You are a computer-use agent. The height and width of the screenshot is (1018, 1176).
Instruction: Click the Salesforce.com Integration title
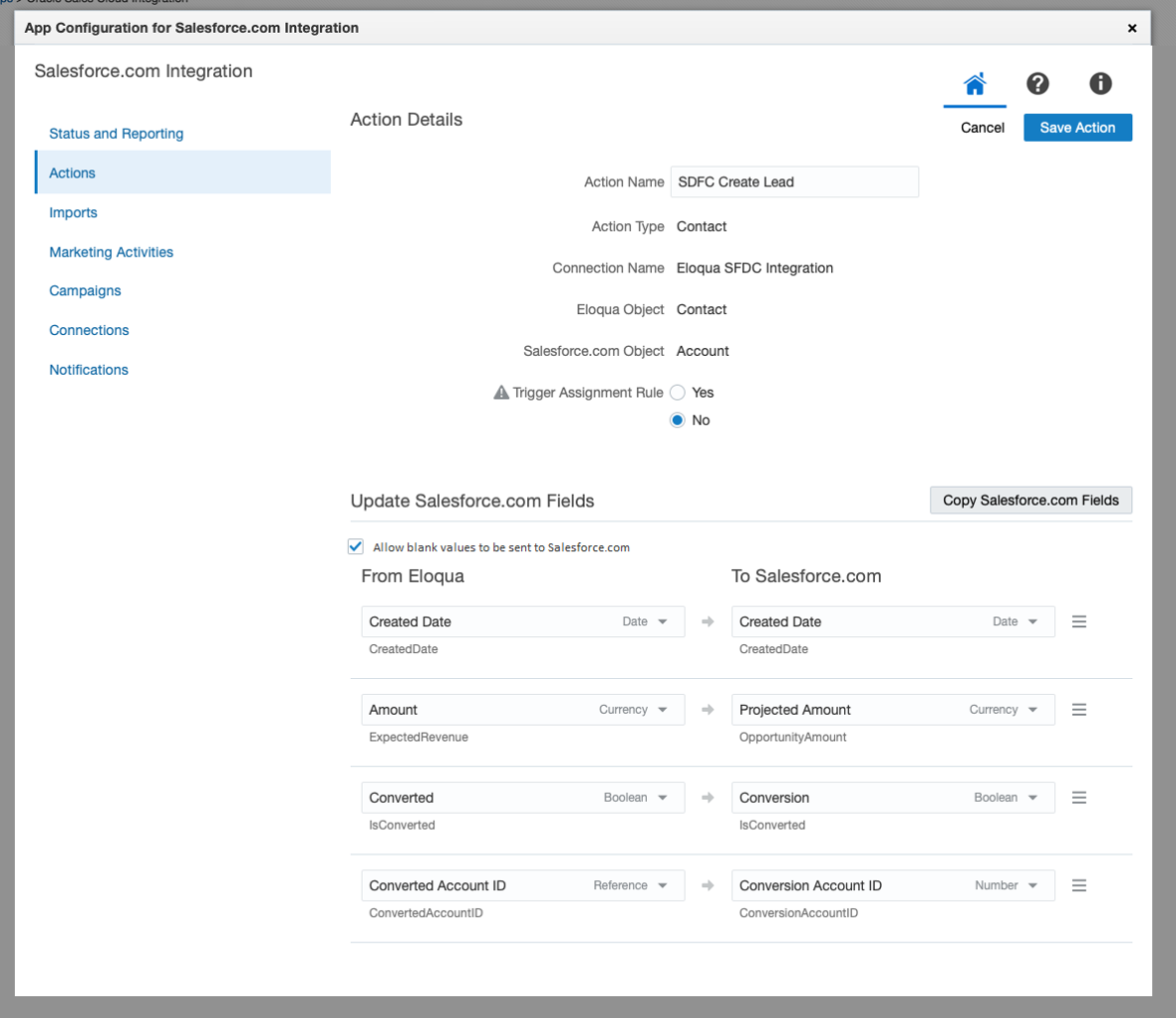point(144,71)
